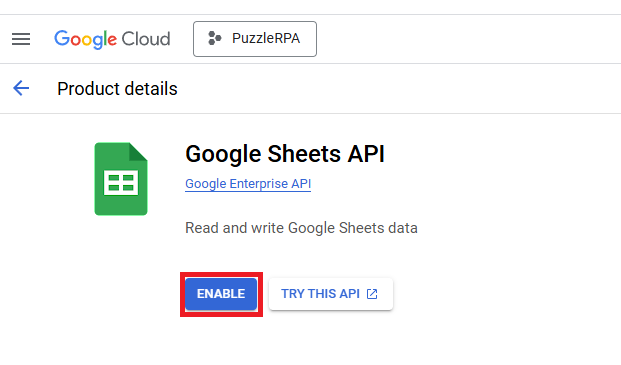The height and width of the screenshot is (365, 621).
Task: Click the white word 'ENABLE' on the blue button
Action: (221, 294)
